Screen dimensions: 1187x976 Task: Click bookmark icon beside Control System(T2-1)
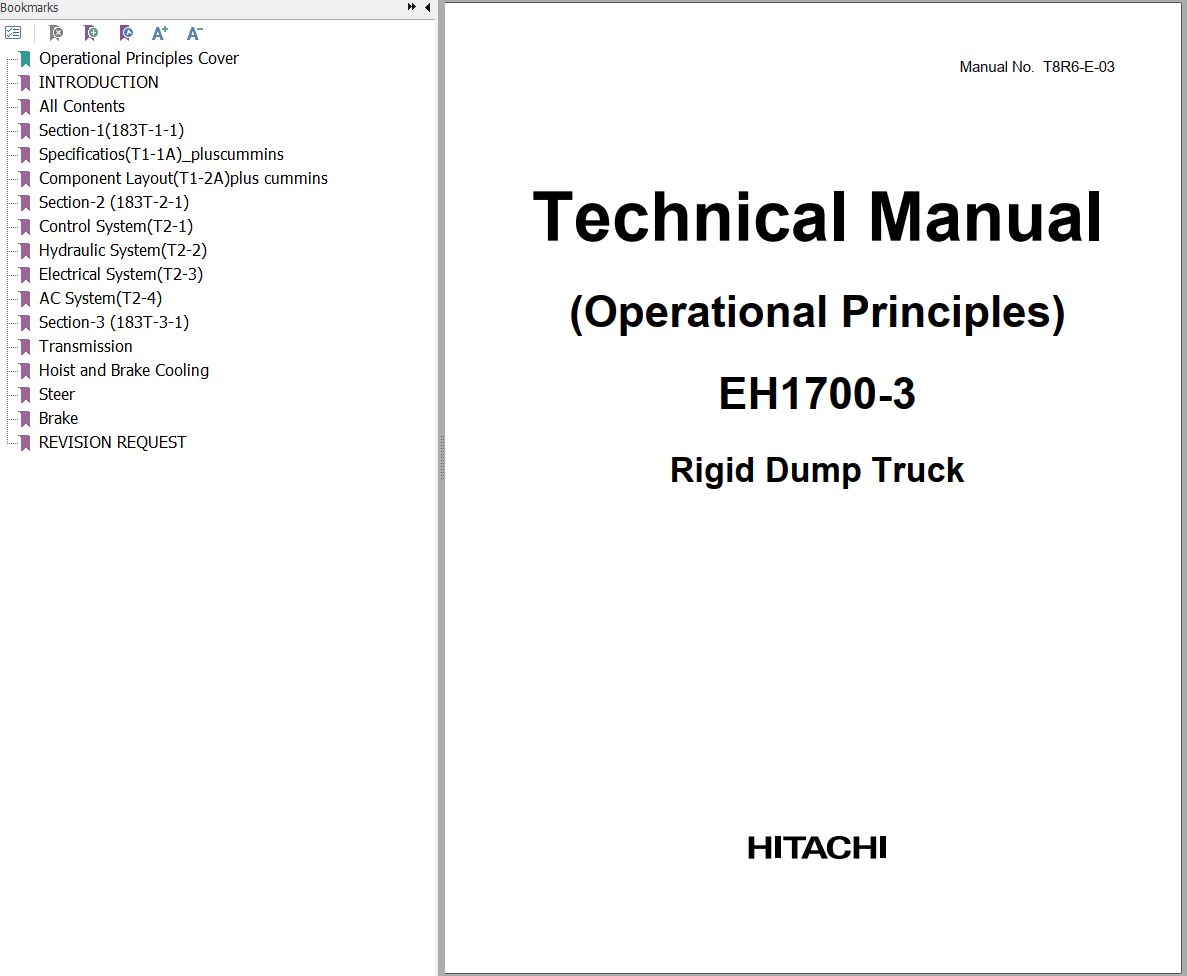[x=25, y=227]
